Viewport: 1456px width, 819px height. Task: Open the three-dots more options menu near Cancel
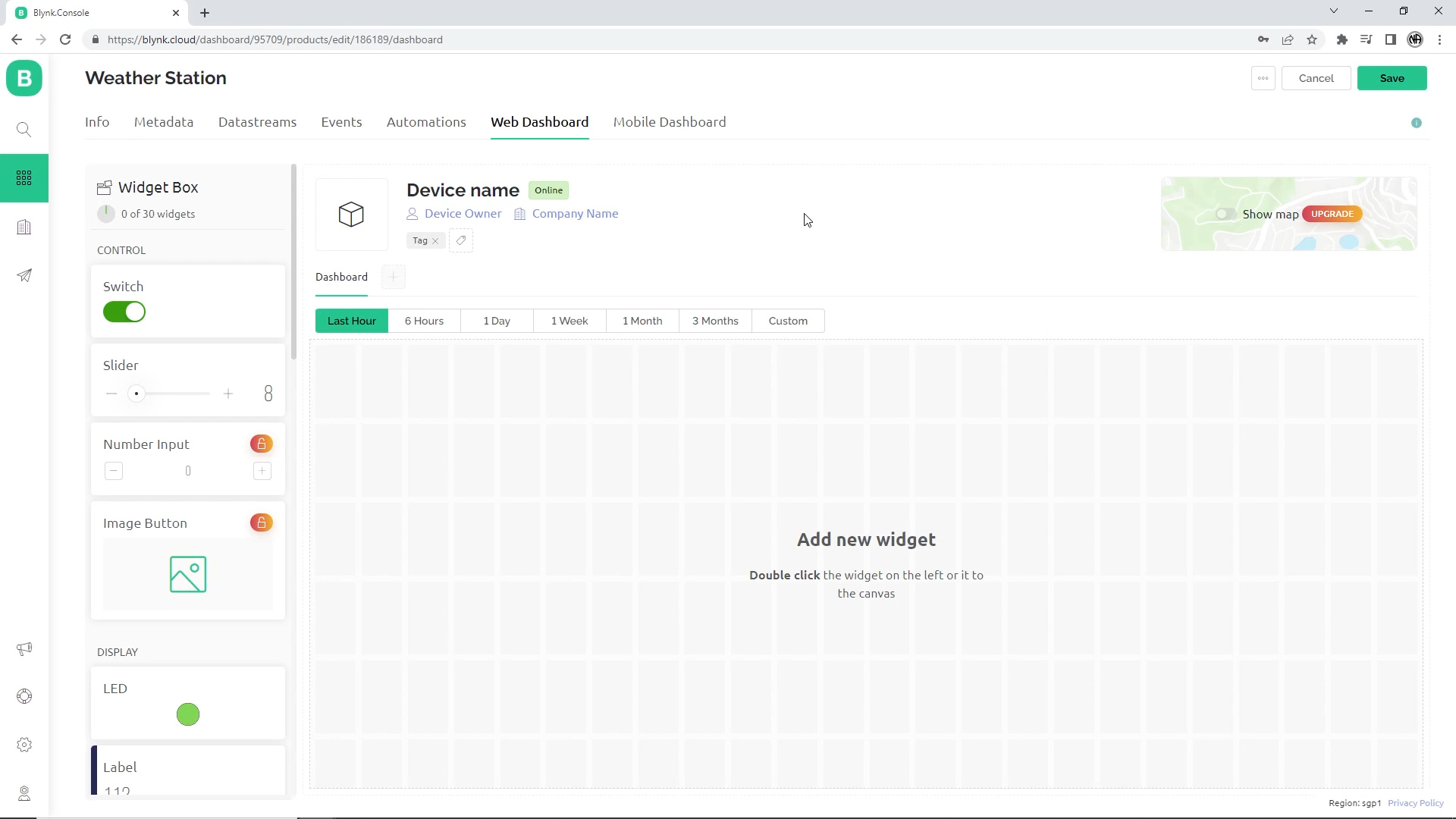pyautogui.click(x=1263, y=78)
